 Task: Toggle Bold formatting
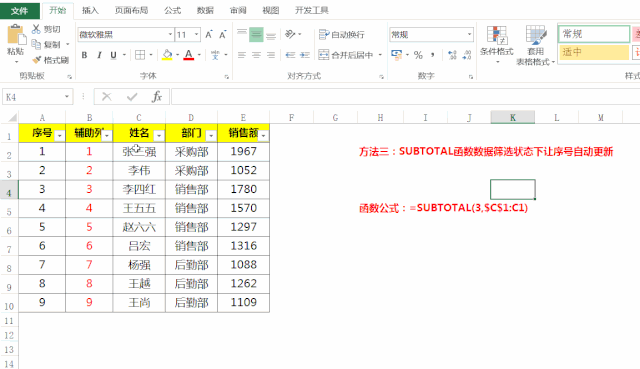click(x=84, y=55)
